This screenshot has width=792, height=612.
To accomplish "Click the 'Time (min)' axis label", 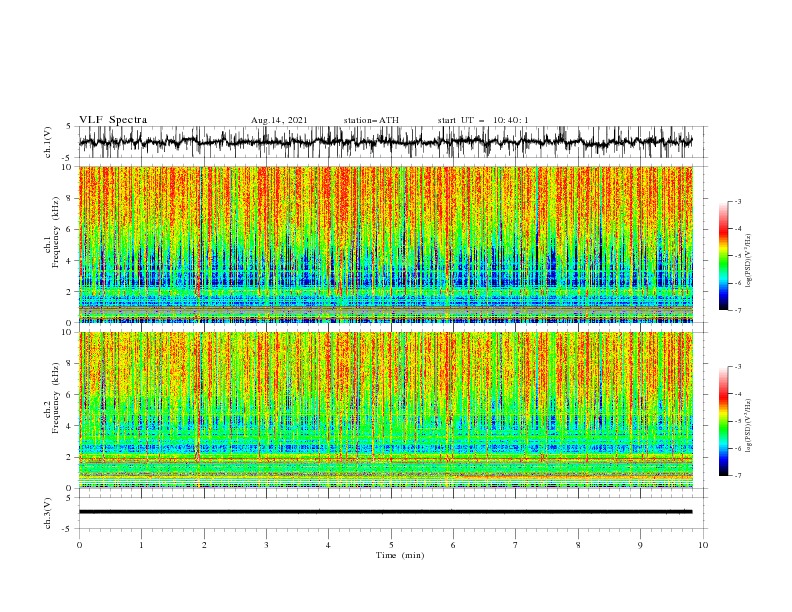I will 400,555.
